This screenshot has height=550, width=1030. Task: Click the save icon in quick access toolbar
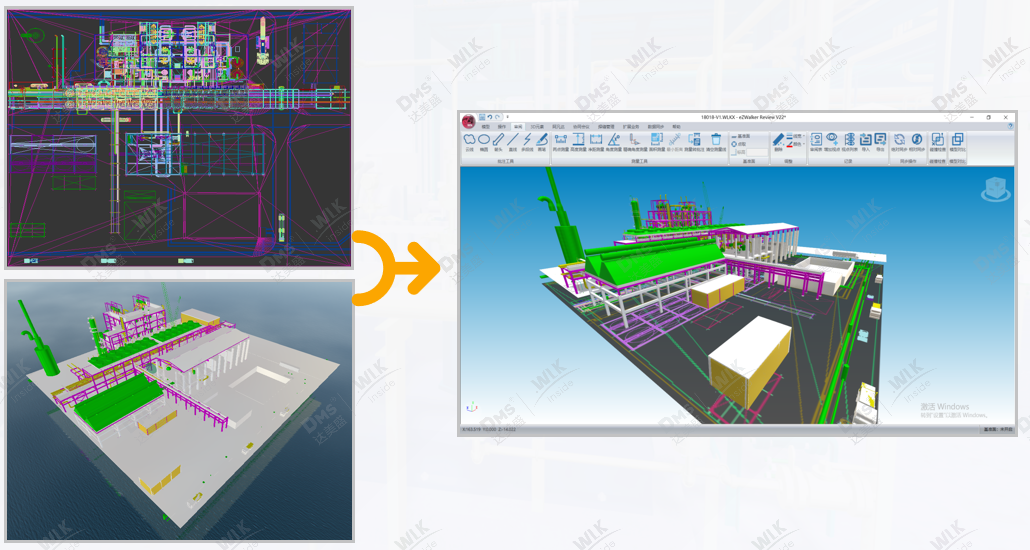tap(482, 117)
